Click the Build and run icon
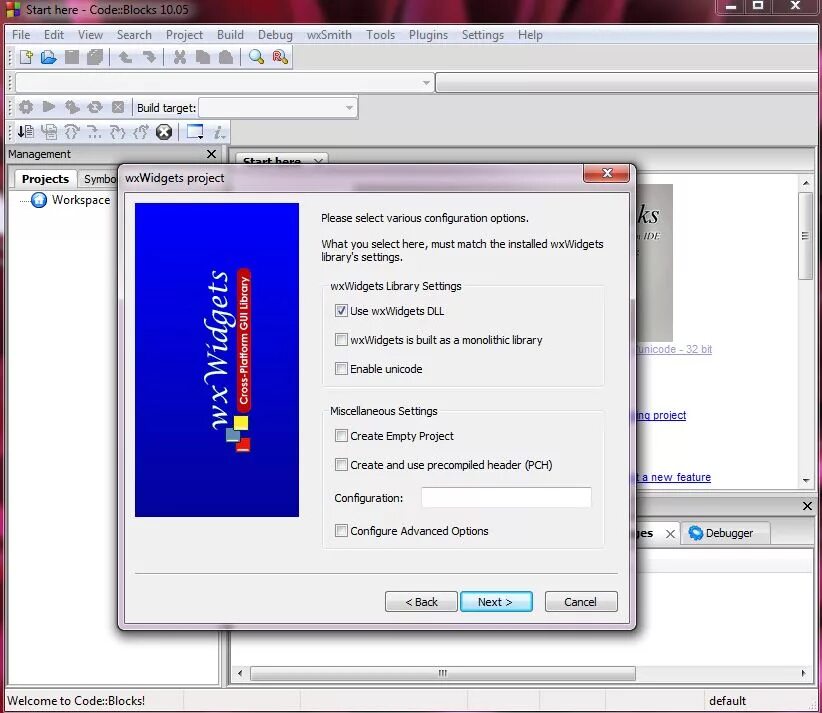 pos(72,107)
